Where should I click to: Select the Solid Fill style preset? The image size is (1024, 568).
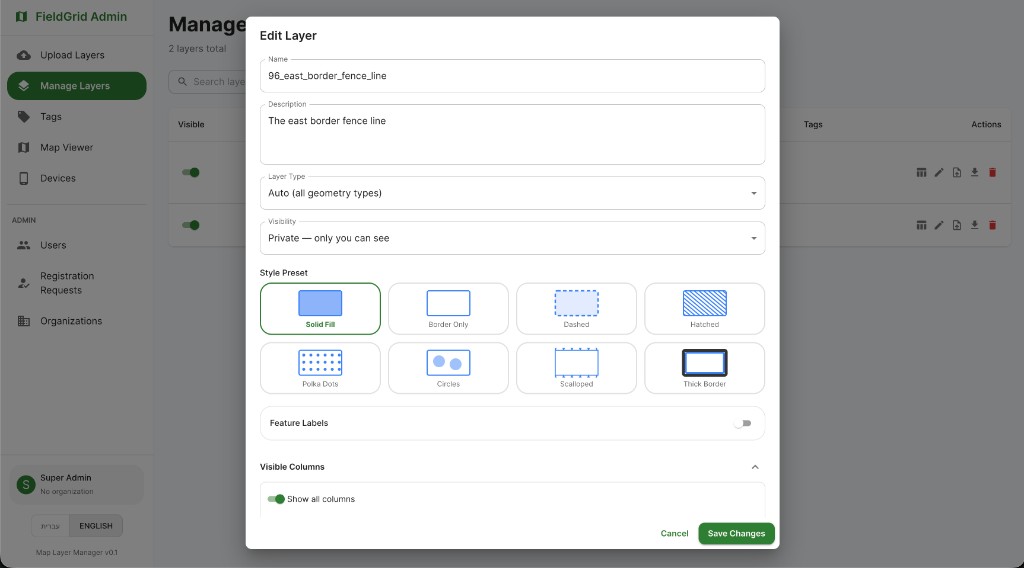[320, 309]
